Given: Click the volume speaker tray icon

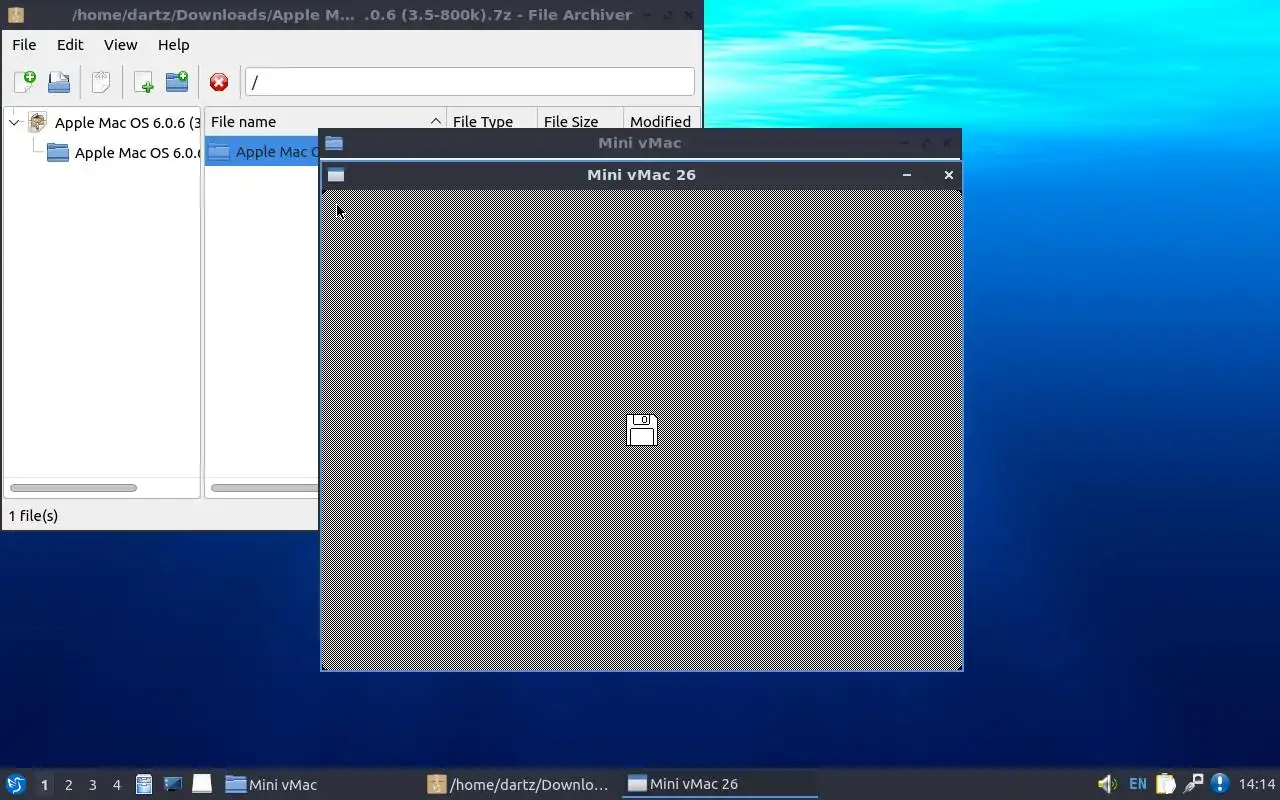Looking at the screenshot, I should 1107,784.
